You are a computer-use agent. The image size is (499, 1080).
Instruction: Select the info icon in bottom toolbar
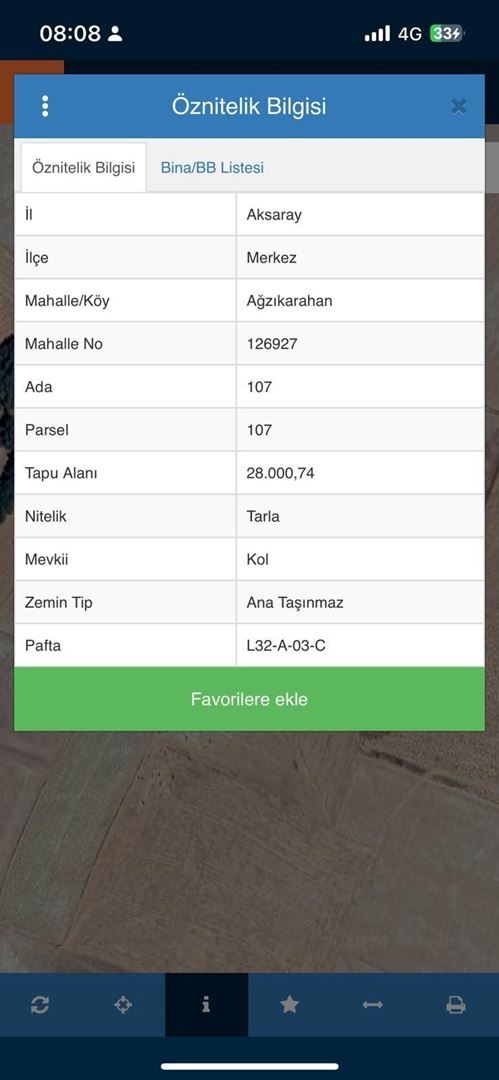[206, 1005]
